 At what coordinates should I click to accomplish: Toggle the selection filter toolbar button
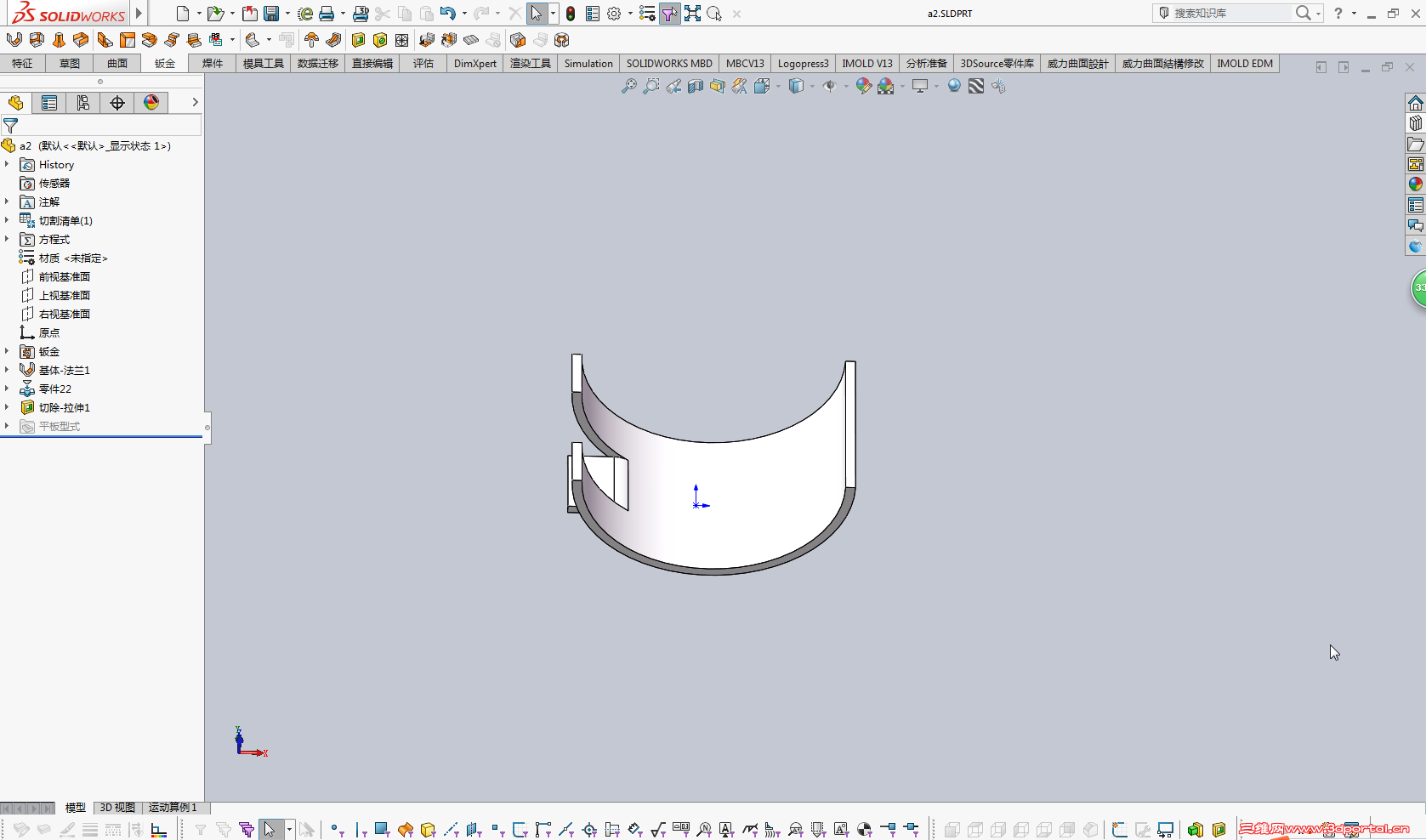pos(670,14)
